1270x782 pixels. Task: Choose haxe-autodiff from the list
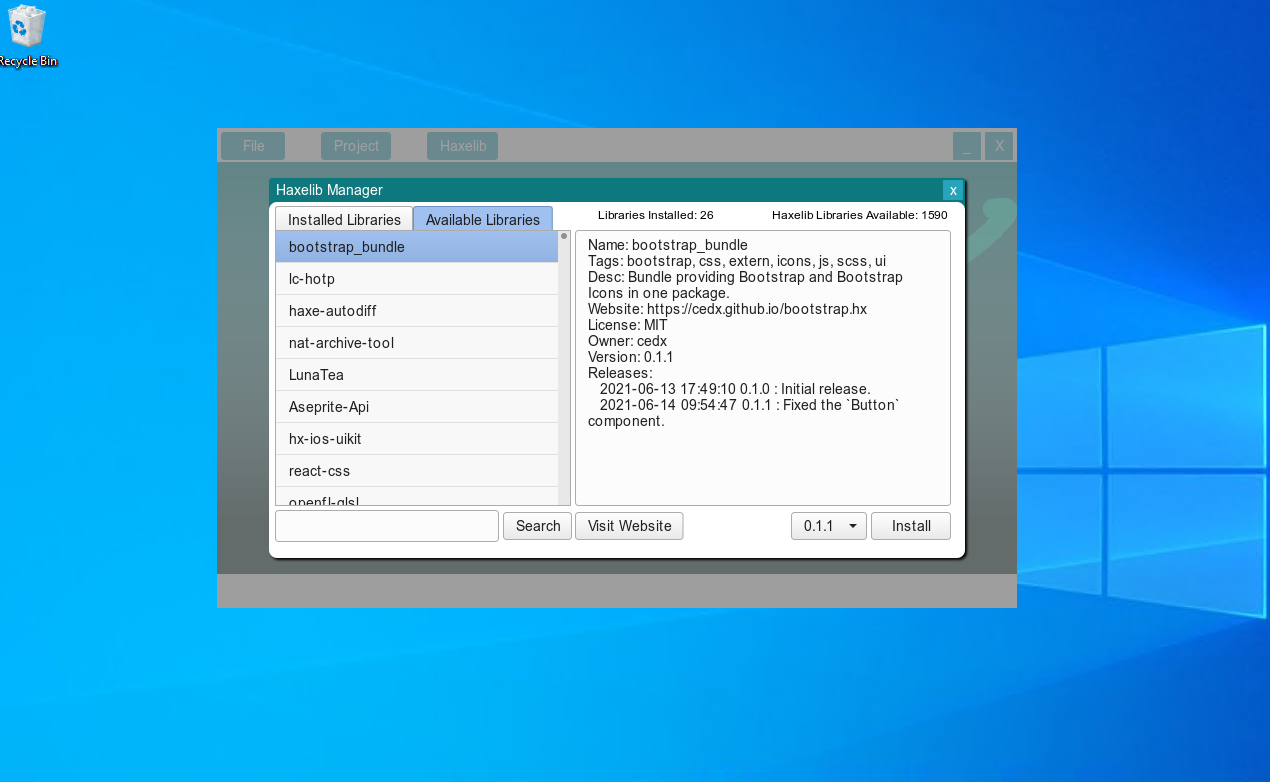[416, 311]
